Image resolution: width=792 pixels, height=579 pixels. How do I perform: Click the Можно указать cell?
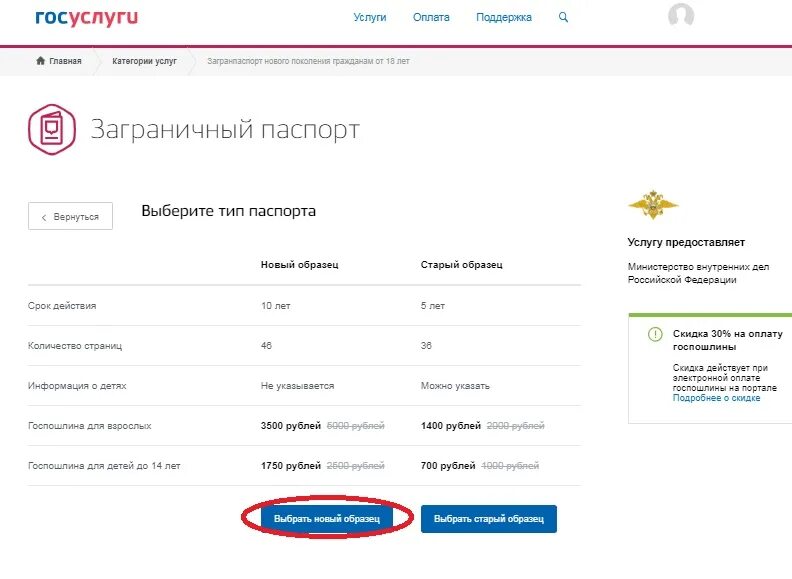point(455,386)
